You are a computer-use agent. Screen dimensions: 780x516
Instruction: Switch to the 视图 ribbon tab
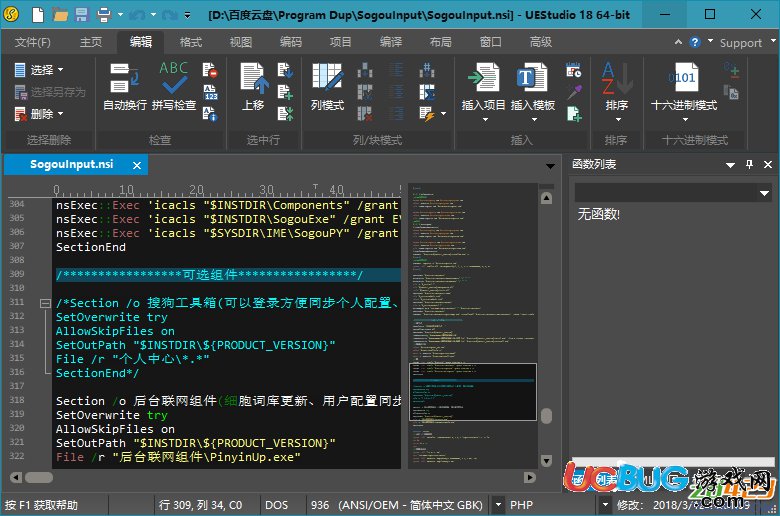241,42
